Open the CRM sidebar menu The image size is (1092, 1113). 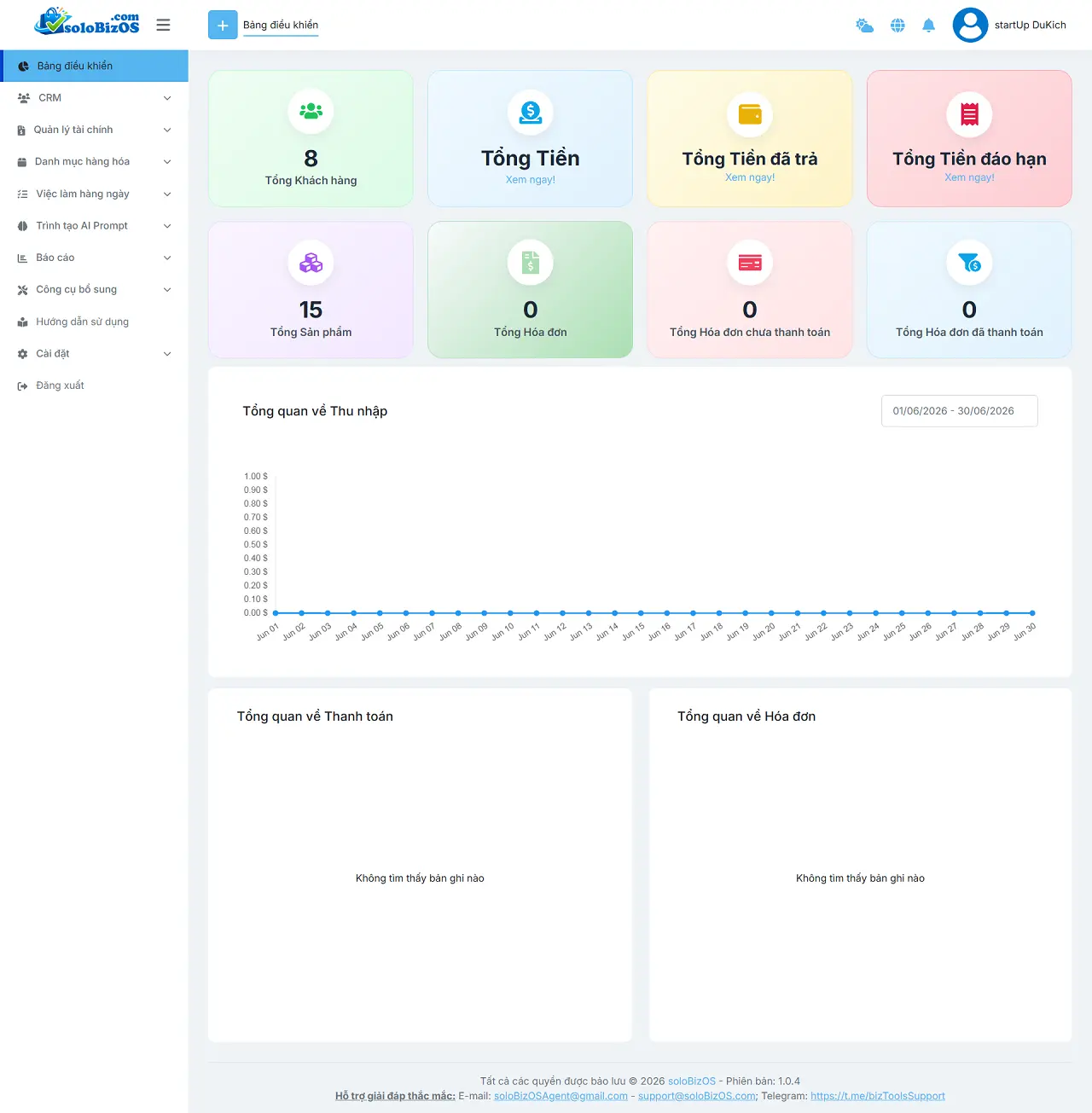[94, 98]
